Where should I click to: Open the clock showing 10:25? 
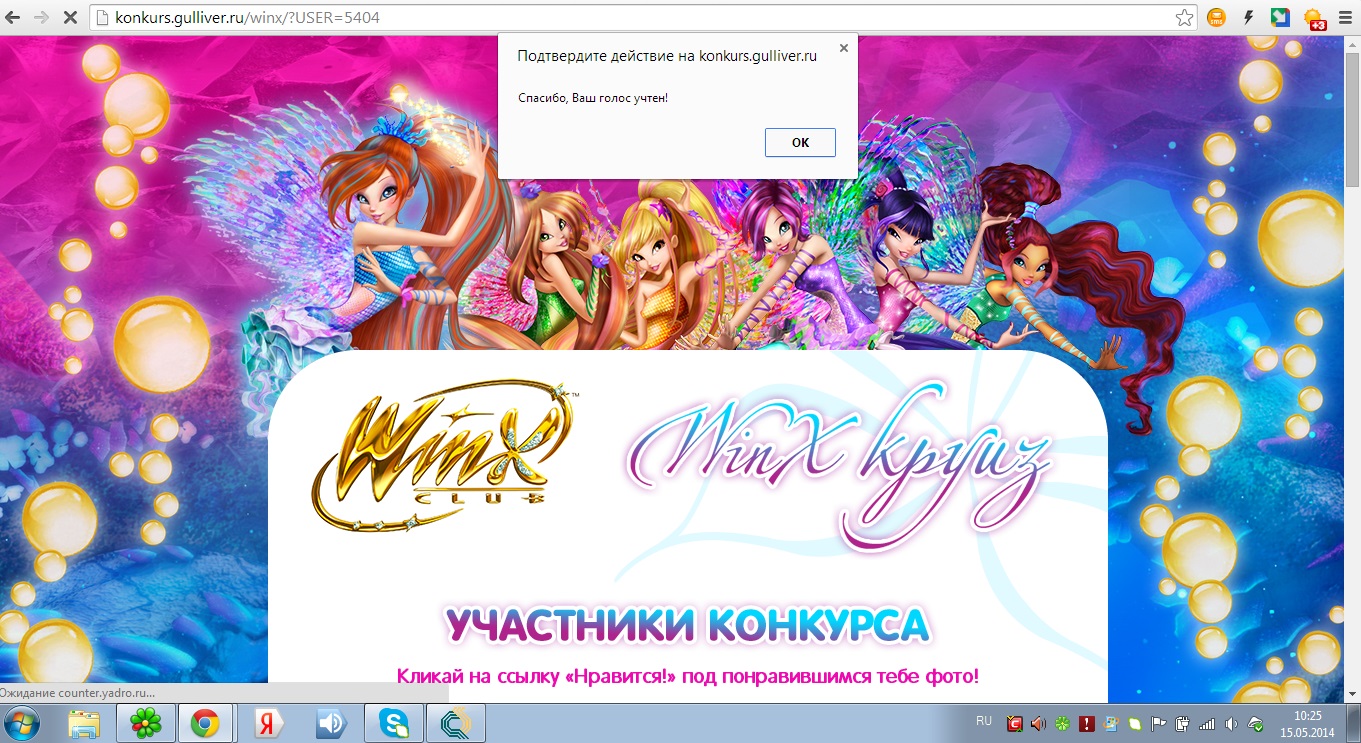tap(1308, 724)
